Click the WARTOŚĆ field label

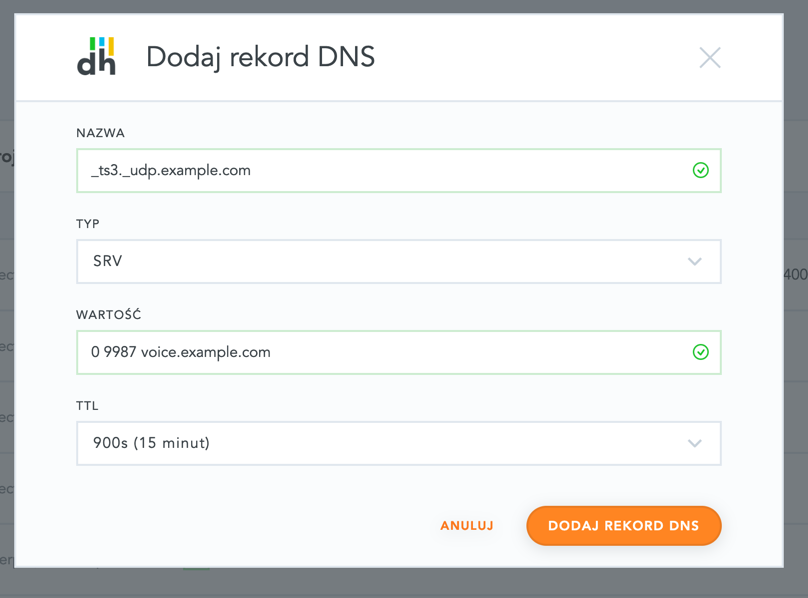click(x=108, y=315)
